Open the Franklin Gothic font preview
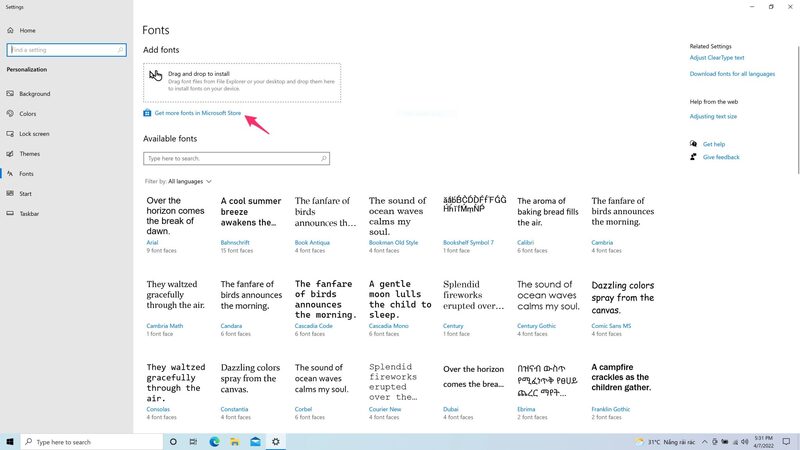Image resolution: width=800 pixels, height=450 pixels. pos(621,391)
